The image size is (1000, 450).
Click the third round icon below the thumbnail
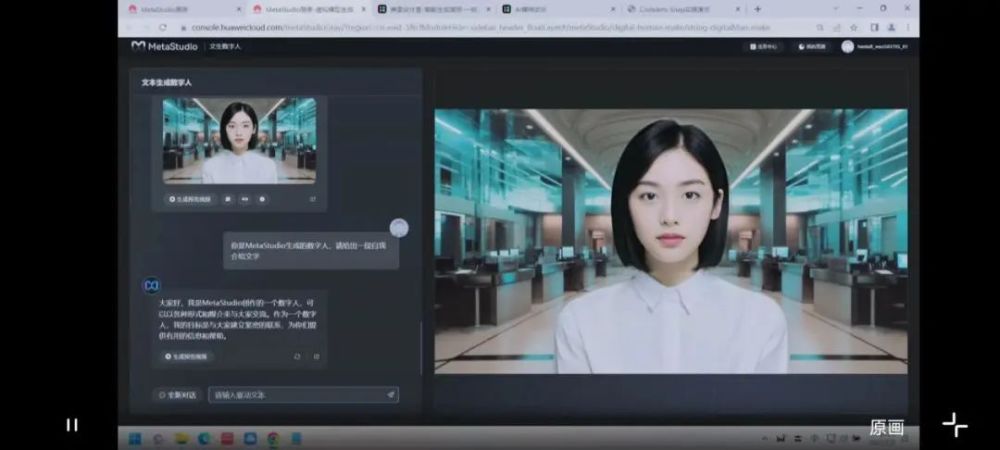(x=262, y=199)
